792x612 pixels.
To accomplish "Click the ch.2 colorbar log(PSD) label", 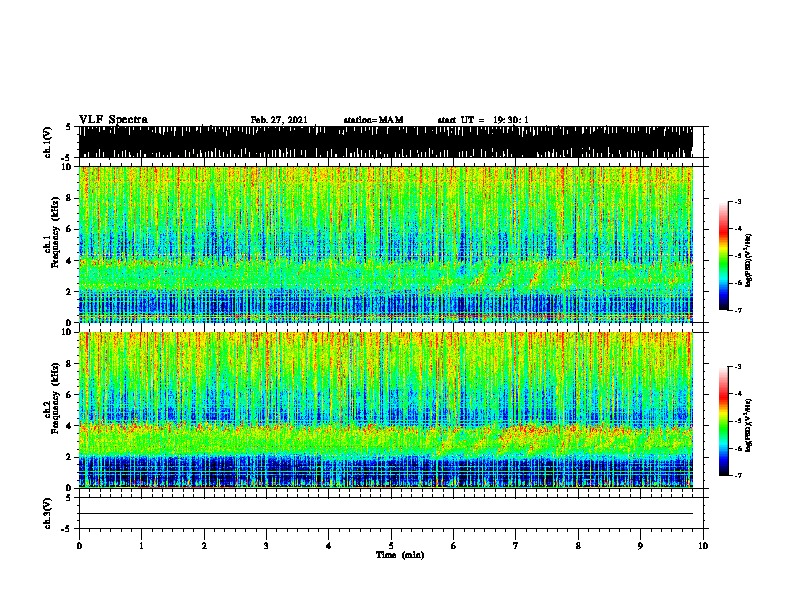I will [748, 425].
